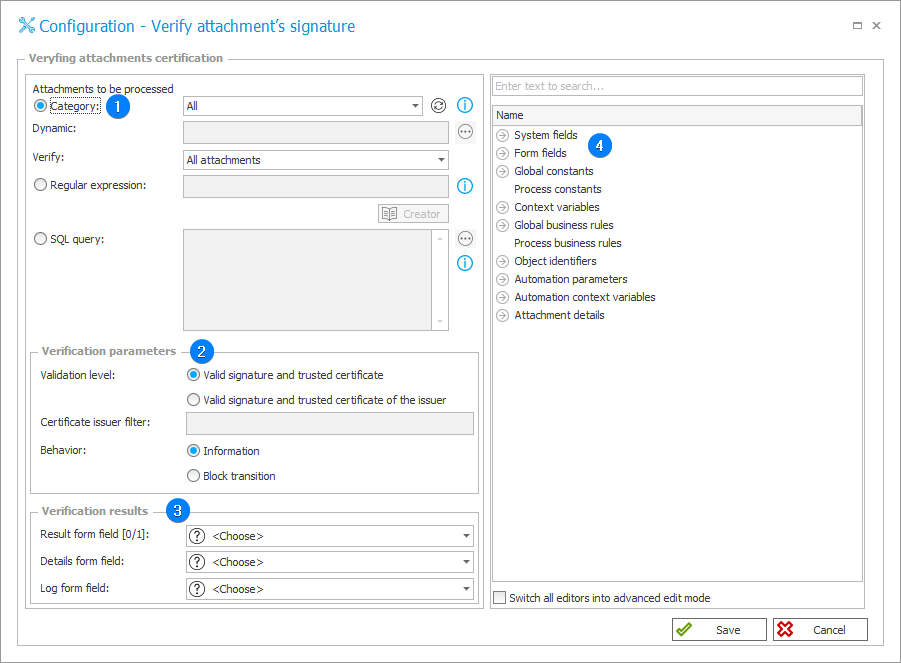Click SQL query scrollbar up arrow
Image resolution: width=901 pixels, height=663 pixels.
click(x=440, y=238)
